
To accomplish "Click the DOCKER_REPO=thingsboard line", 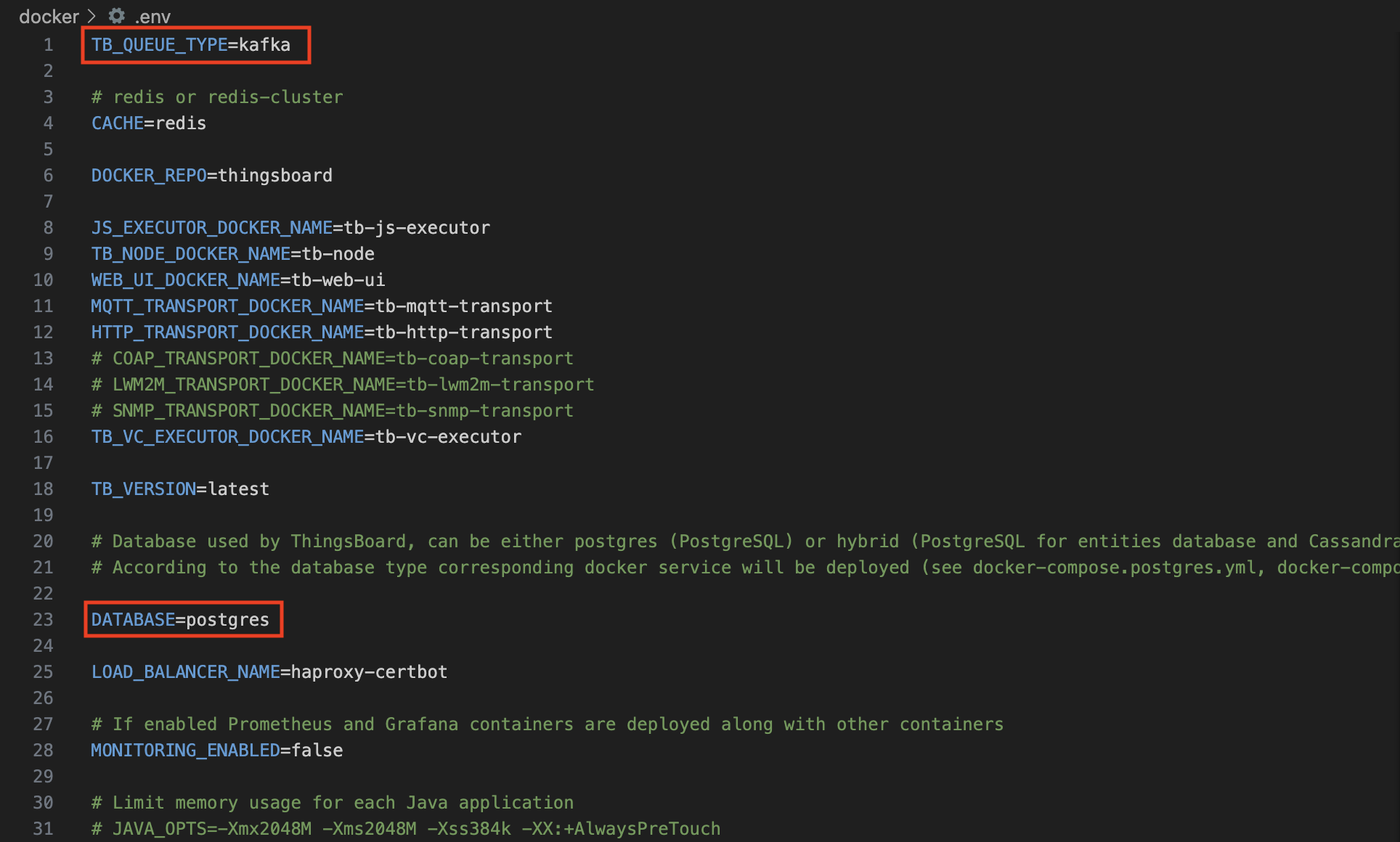I will click(x=211, y=176).
